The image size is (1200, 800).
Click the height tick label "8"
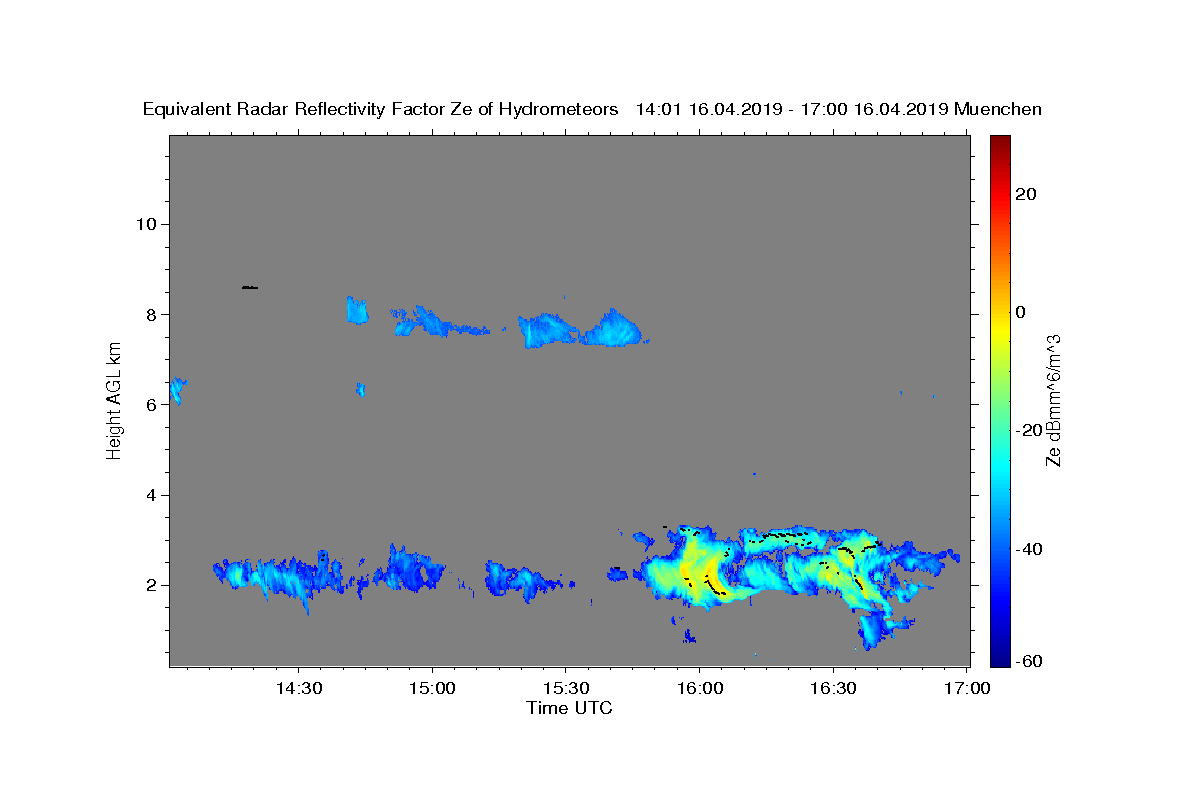(x=150, y=314)
